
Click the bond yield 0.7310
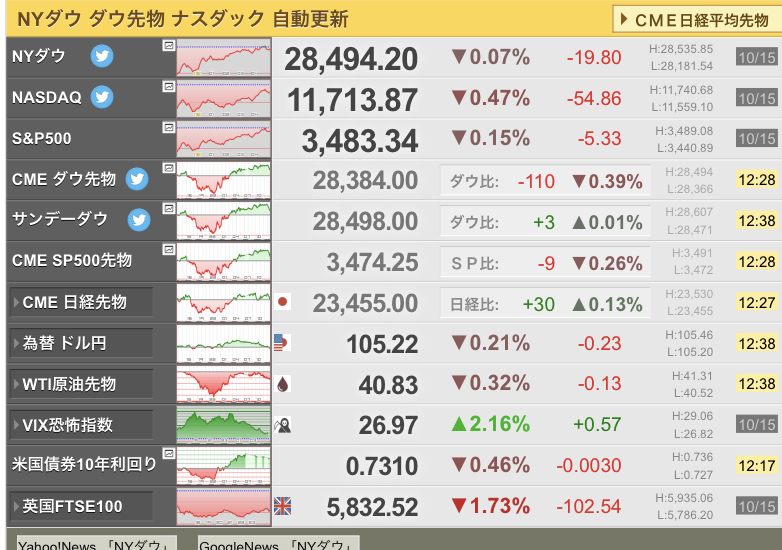(382, 466)
